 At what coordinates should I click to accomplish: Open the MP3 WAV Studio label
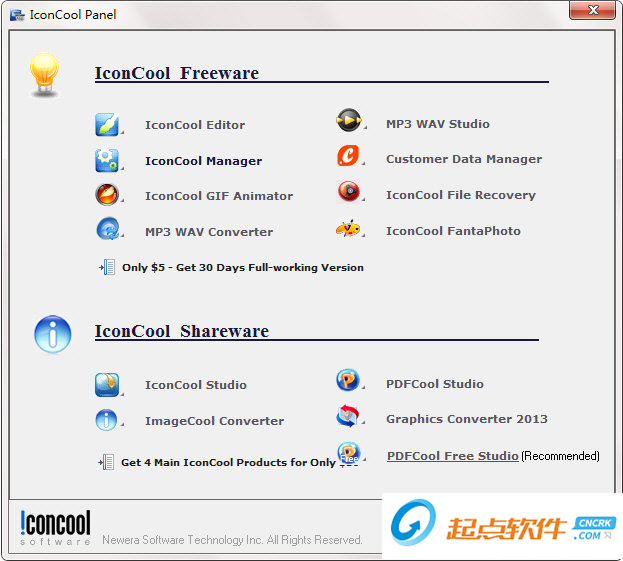click(438, 124)
